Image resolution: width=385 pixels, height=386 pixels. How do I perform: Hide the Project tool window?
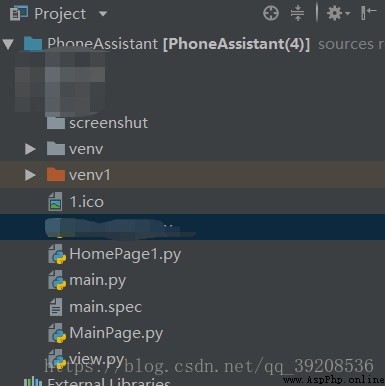(x=368, y=13)
